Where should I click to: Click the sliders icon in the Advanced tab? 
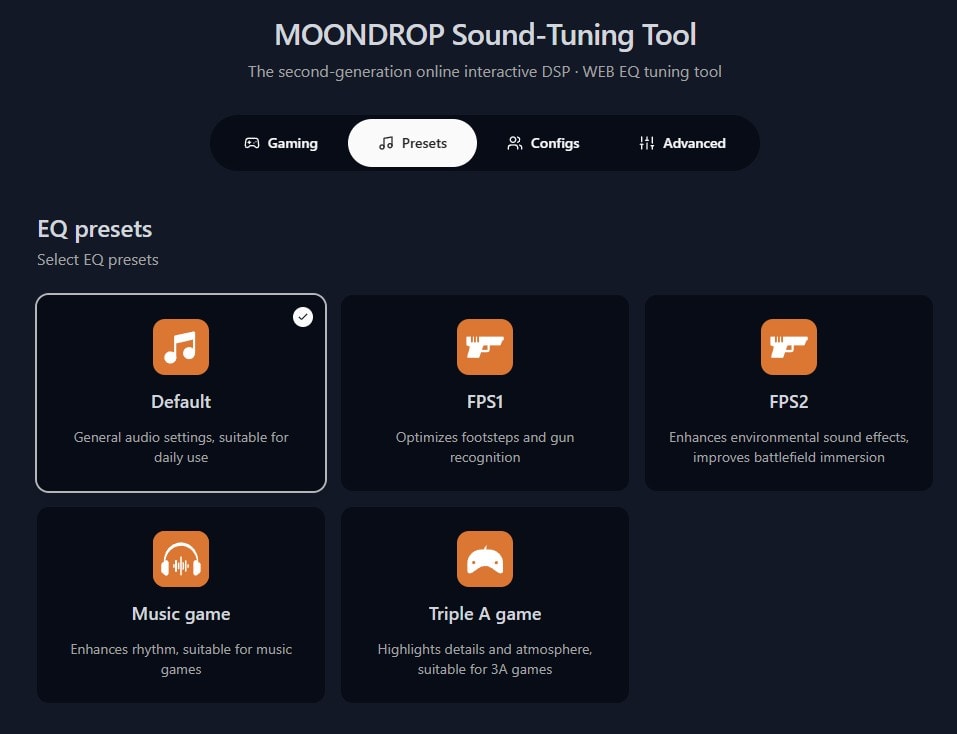tap(647, 143)
